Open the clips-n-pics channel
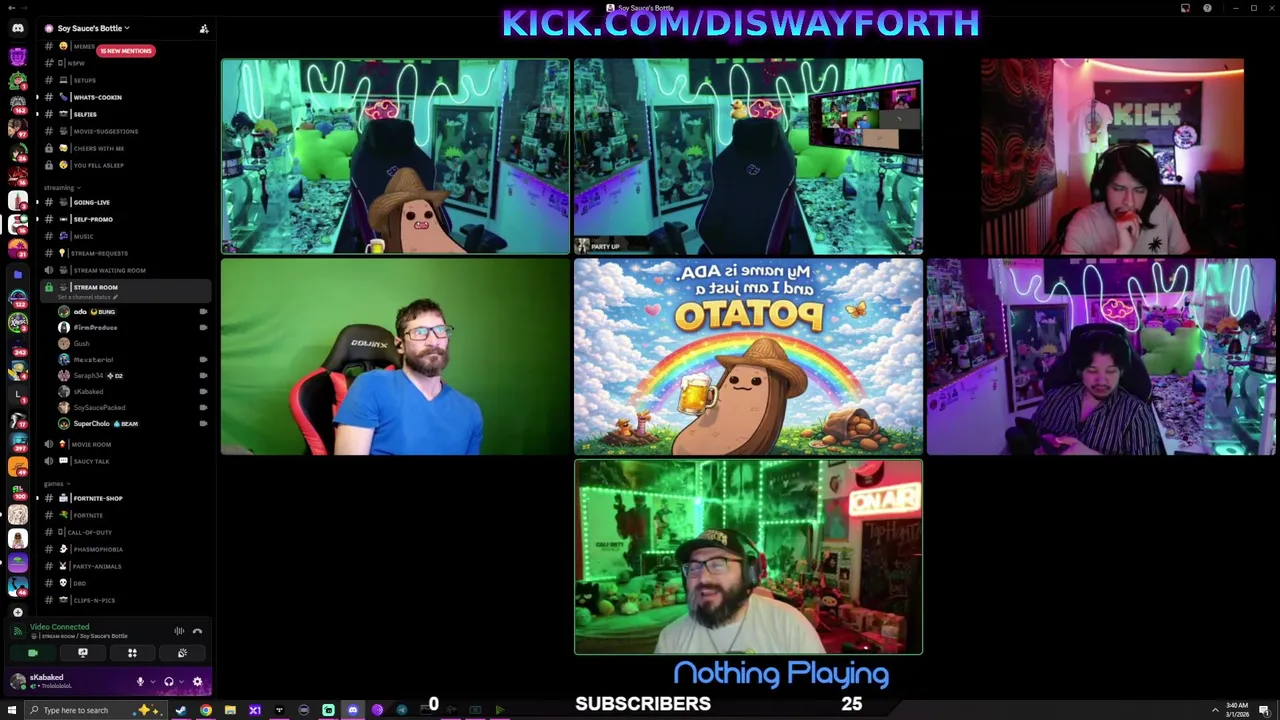Image resolution: width=1280 pixels, height=720 pixels. (125, 600)
